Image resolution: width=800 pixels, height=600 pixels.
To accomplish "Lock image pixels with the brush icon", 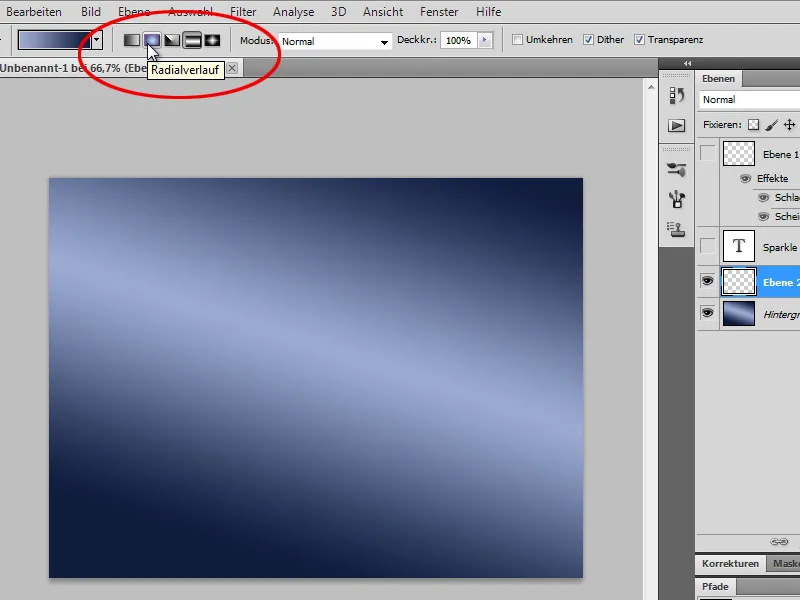I will pos(771,125).
